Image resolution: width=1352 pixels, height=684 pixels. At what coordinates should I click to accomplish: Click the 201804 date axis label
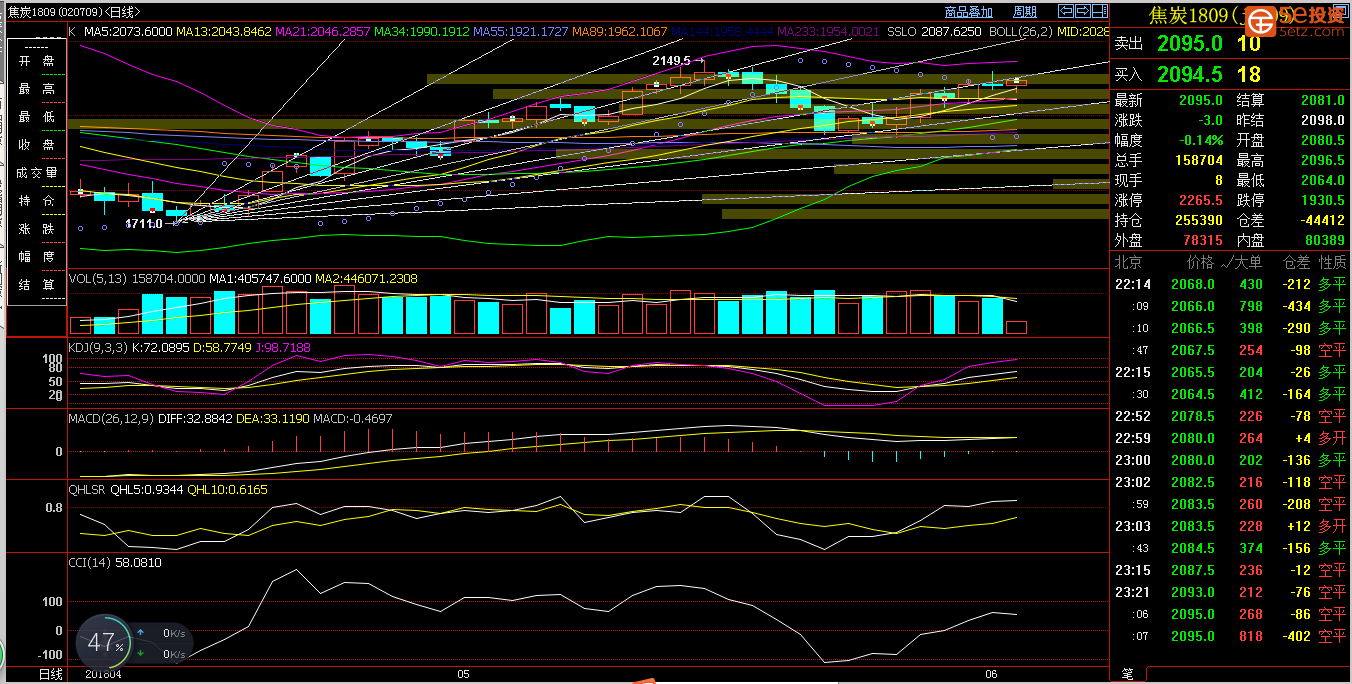[x=104, y=674]
